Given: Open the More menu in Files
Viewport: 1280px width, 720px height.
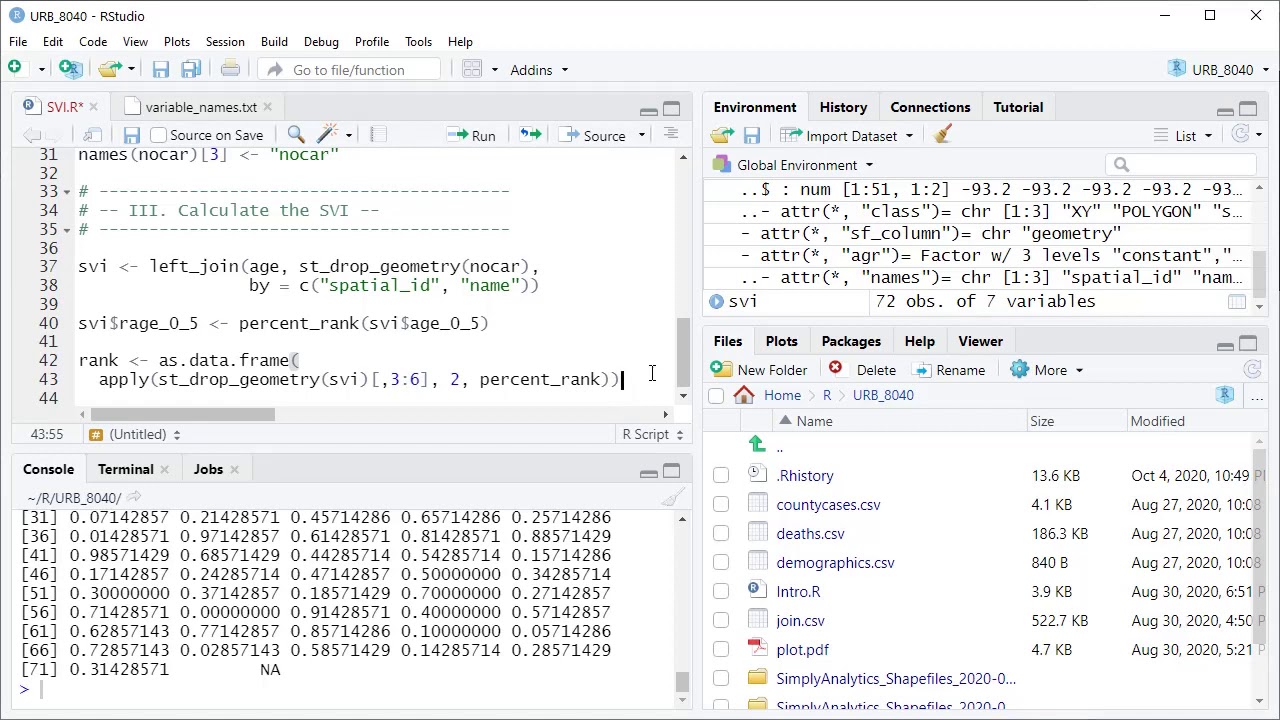Looking at the screenshot, I should [x=1047, y=370].
